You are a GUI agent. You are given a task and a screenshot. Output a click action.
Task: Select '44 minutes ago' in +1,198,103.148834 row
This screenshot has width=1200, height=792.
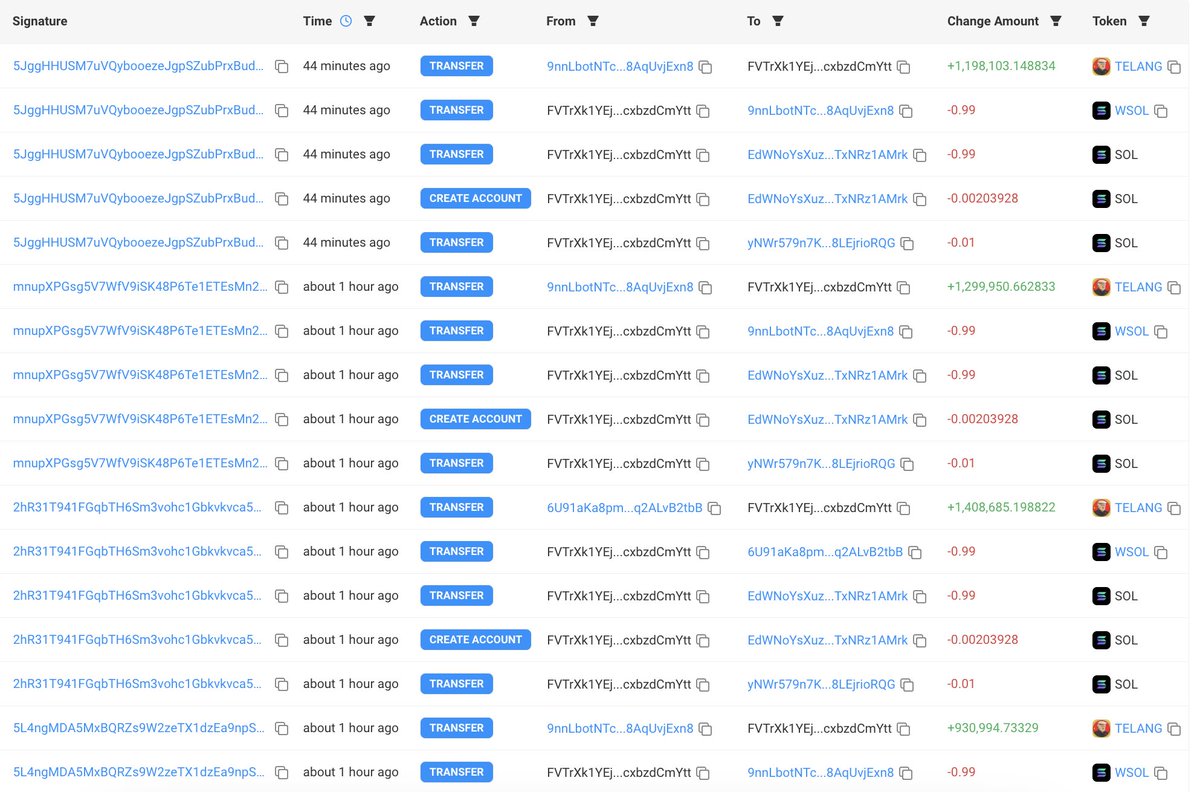point(347,66)
